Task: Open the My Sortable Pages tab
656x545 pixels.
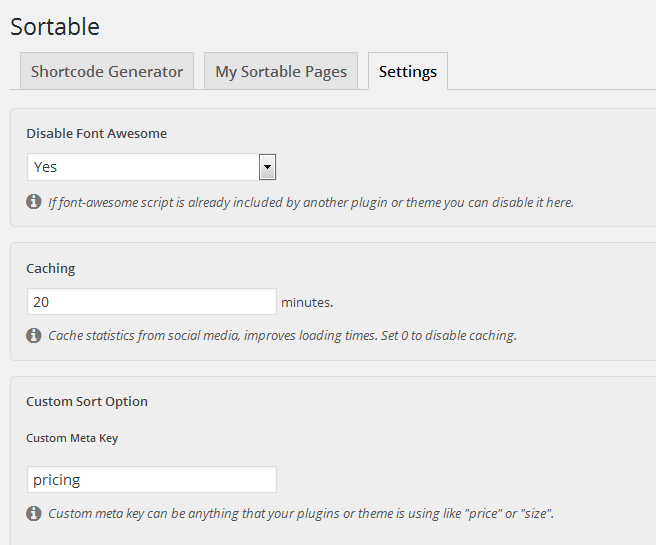Action: coord(281,72)
